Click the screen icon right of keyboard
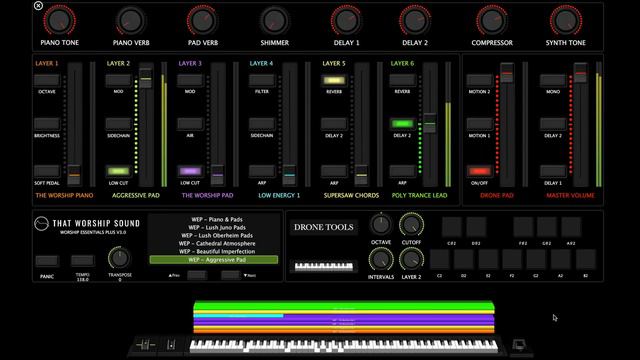This screenshot has height=360, width=640. 519,345
